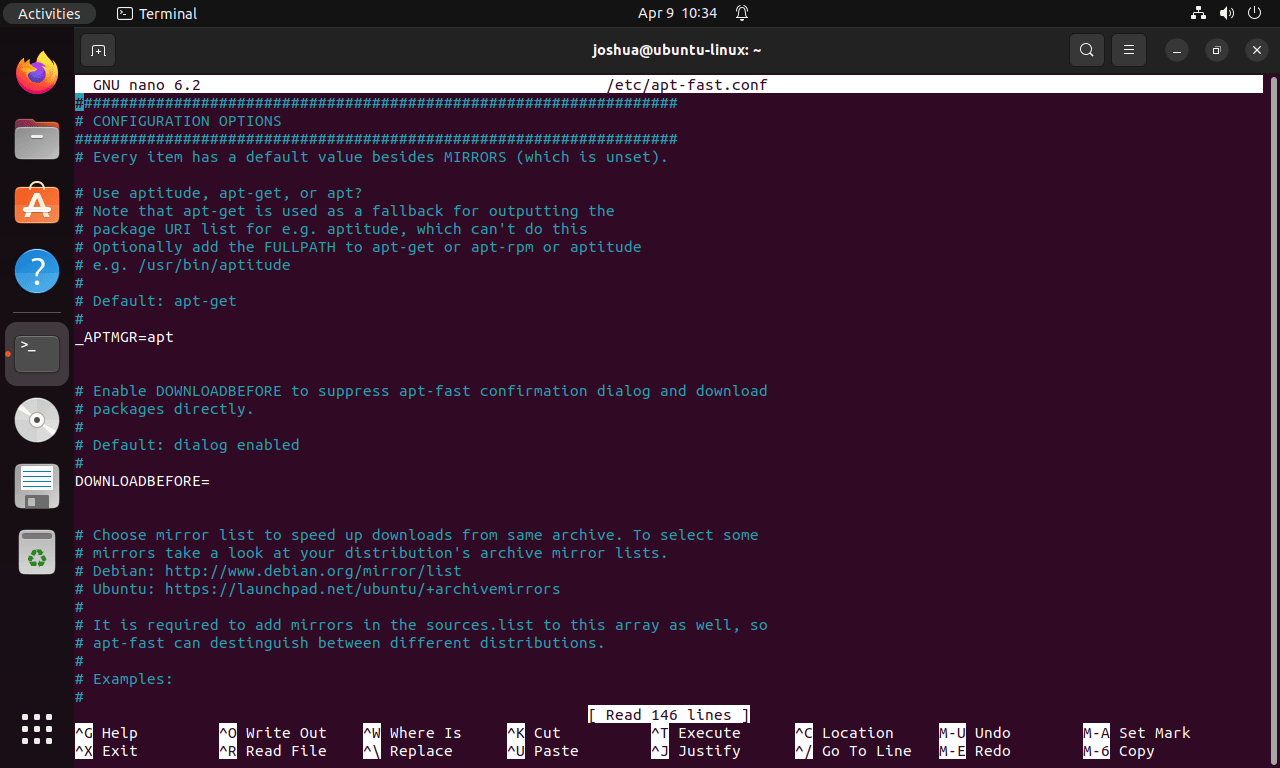Click the ^T Execute shortcut
Screen dimensions: 1280x768
click(x=696, y=733)
